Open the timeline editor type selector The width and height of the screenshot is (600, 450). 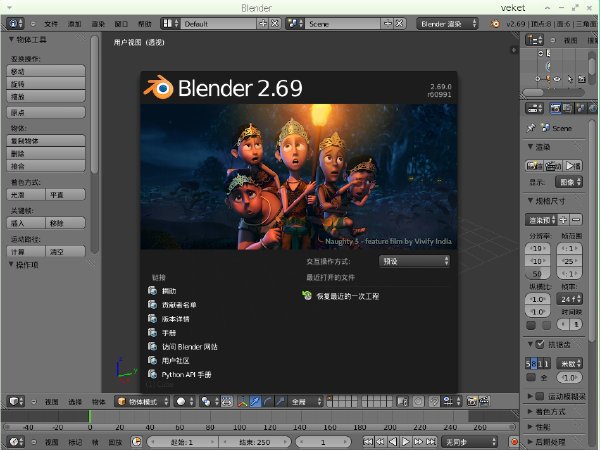[x=16, y=442]
